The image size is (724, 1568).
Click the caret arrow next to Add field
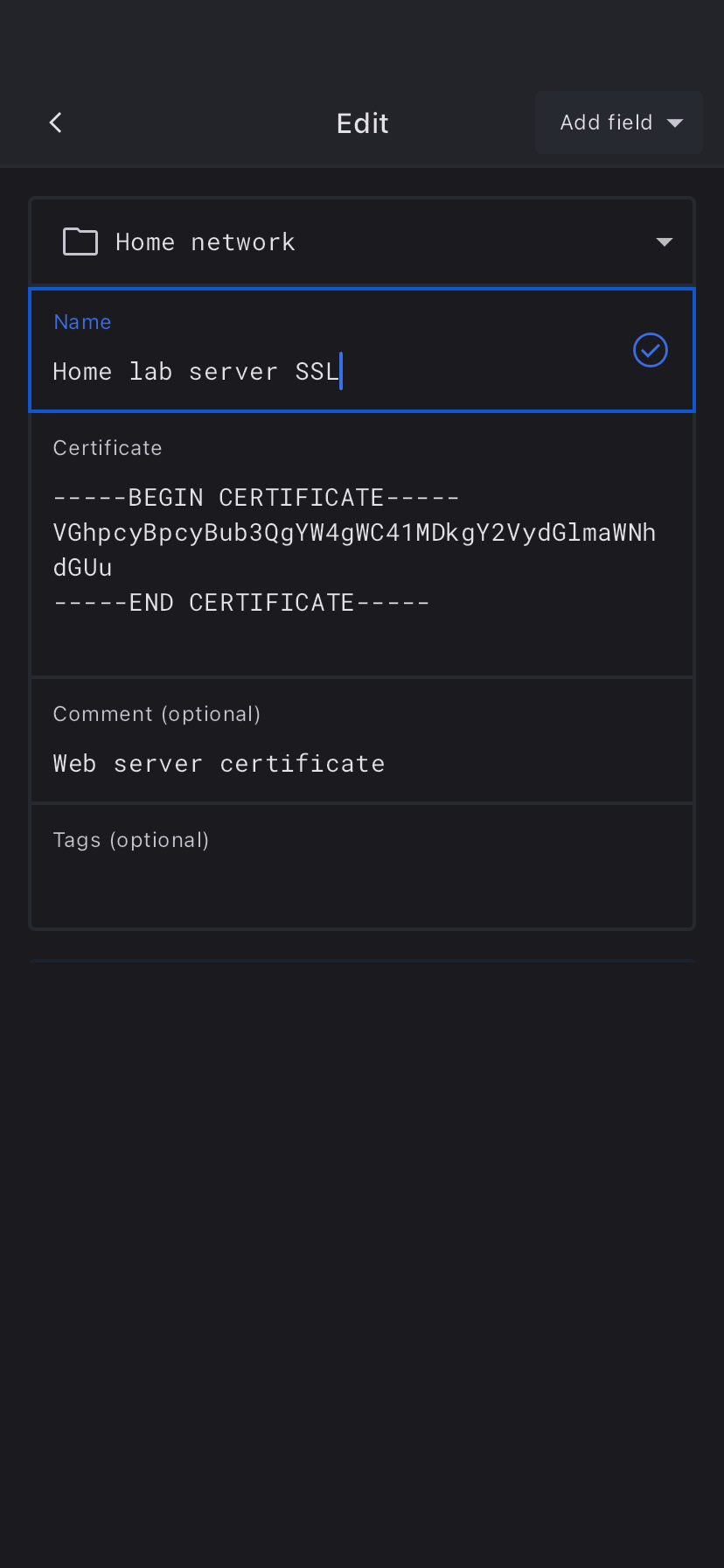(675, 123)
